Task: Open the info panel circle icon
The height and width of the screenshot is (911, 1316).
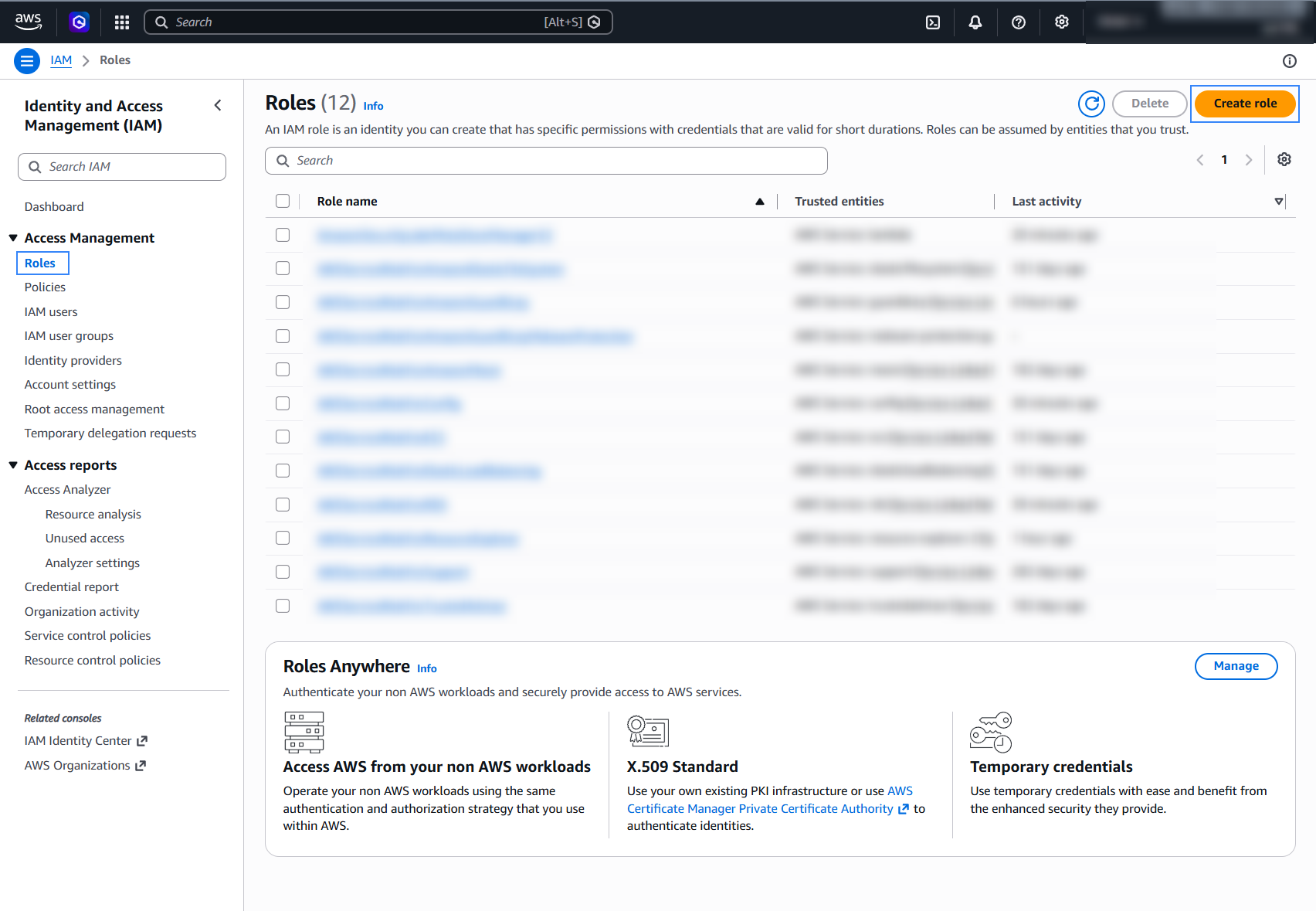Action: pyautogui.click(x=1290, y=61)
